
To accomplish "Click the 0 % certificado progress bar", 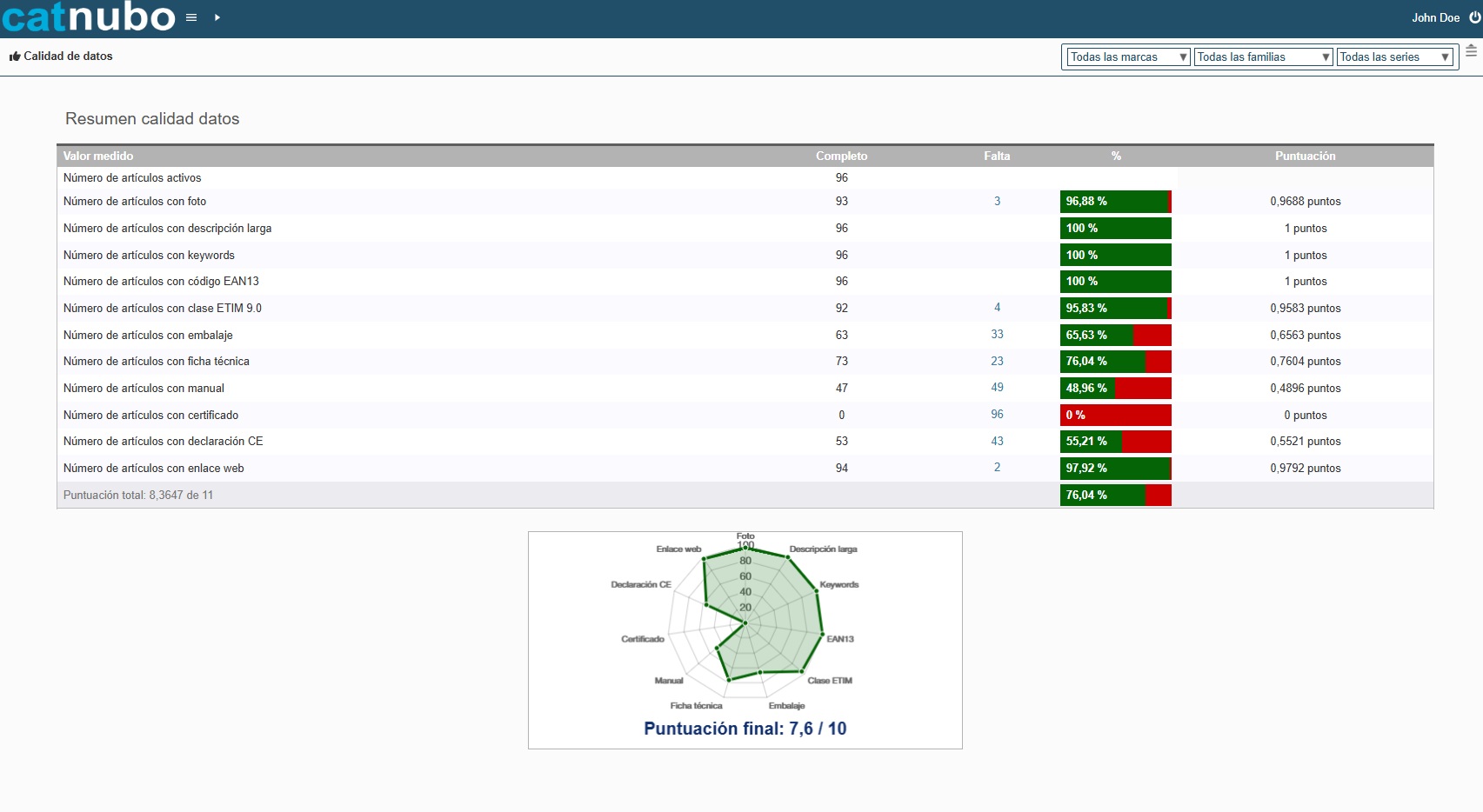I will [1115, 416].
